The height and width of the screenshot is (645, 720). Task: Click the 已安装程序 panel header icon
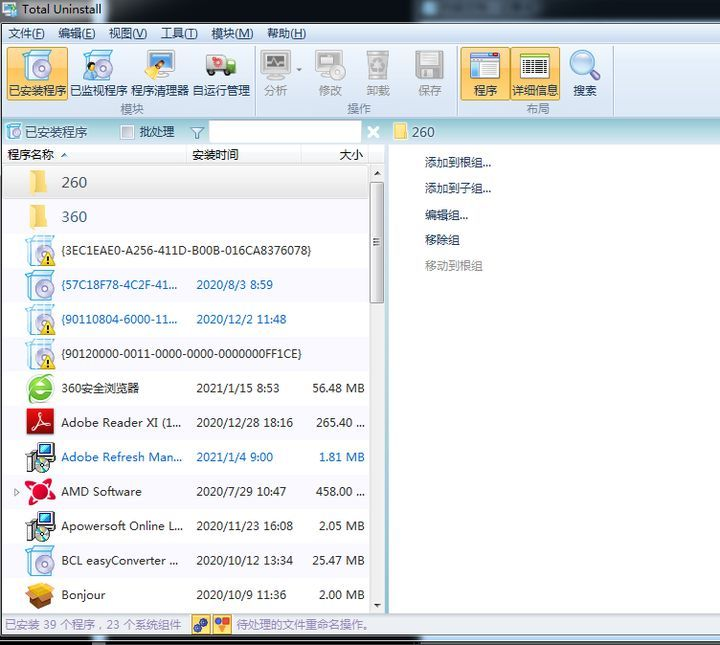pyautogui.click(x=14, y=132)
